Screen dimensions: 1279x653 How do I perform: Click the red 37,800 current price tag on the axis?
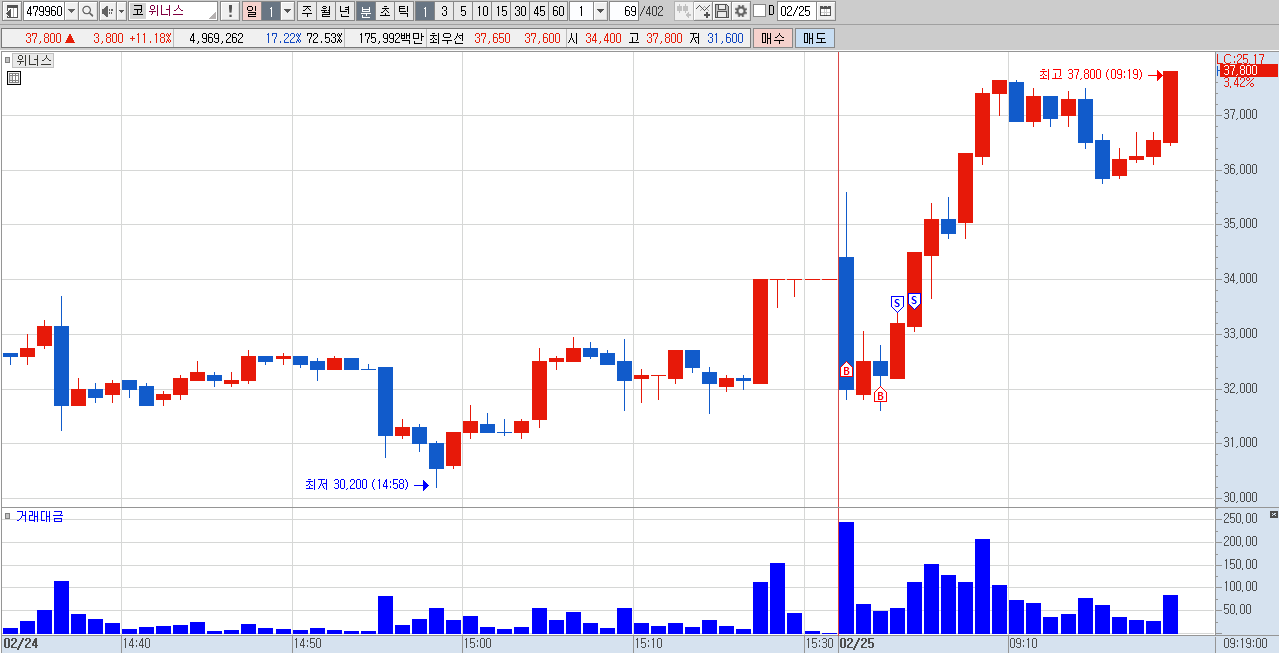click(x=1247, y=70)
